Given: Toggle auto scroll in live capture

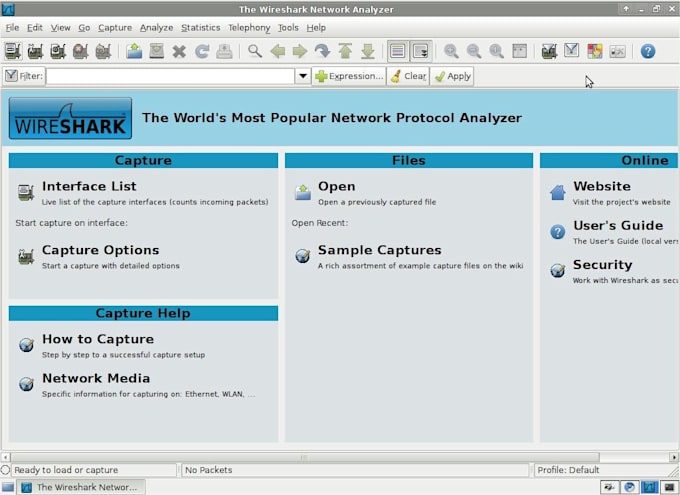Looking at the screenshot, I should [x=421, y=51].
